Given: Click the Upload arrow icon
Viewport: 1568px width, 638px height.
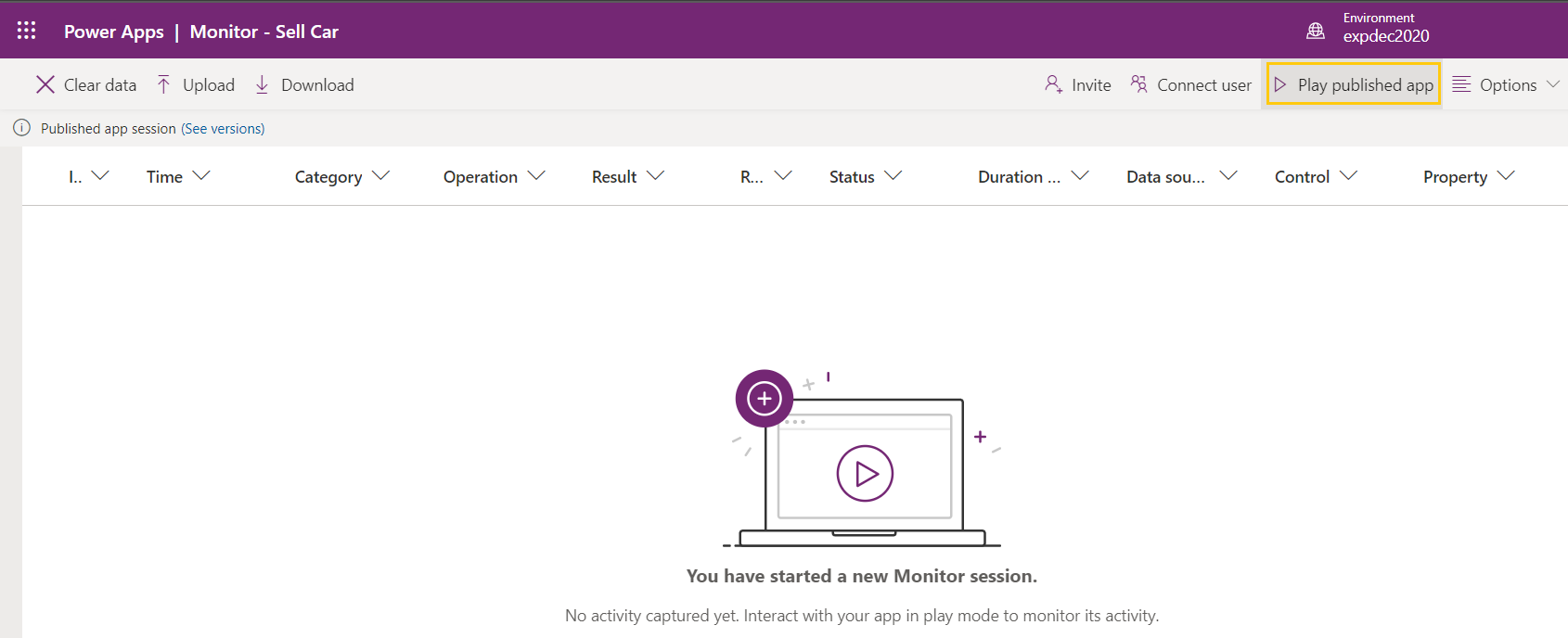Looking at the screenshot, I should [x=163, y=85].
